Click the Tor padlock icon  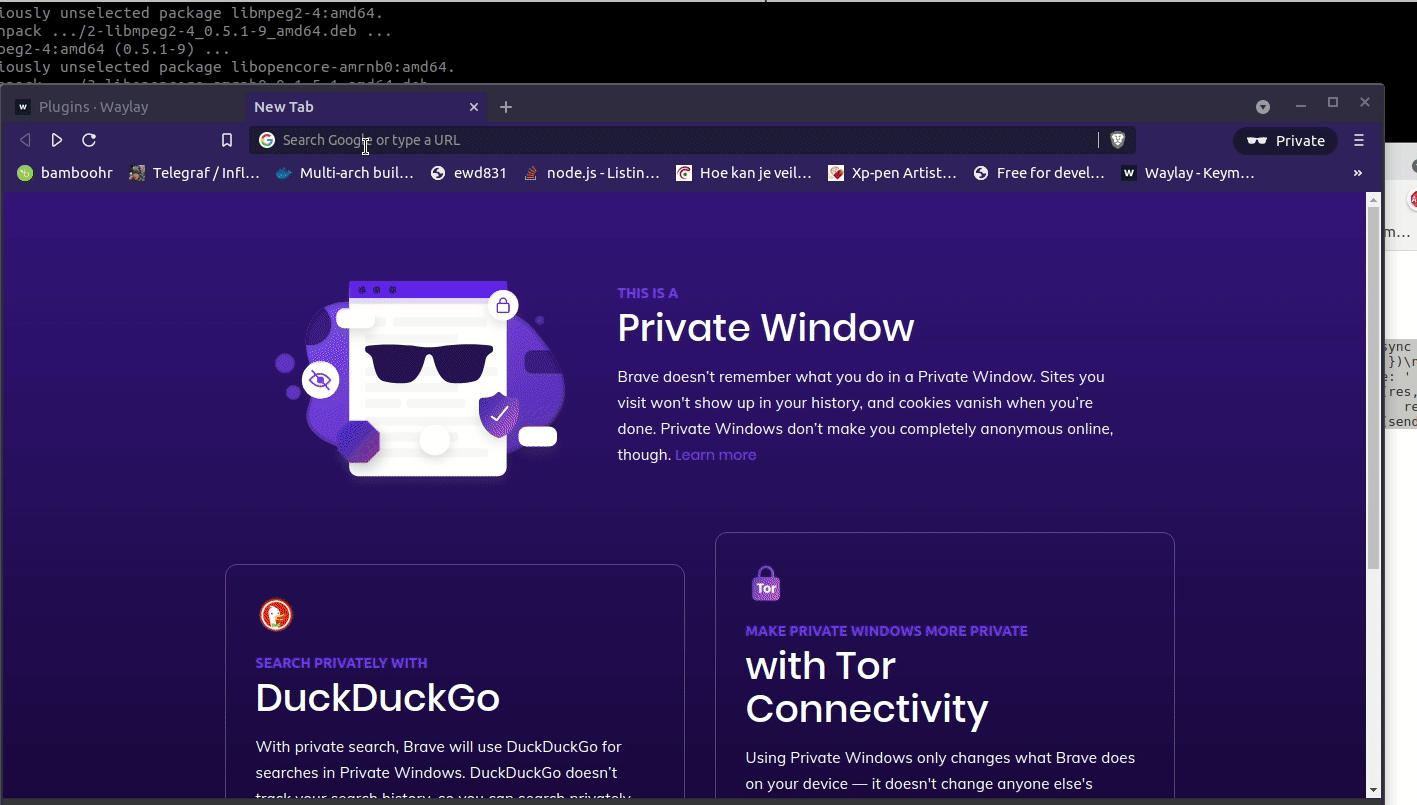[x=766, y=584]
